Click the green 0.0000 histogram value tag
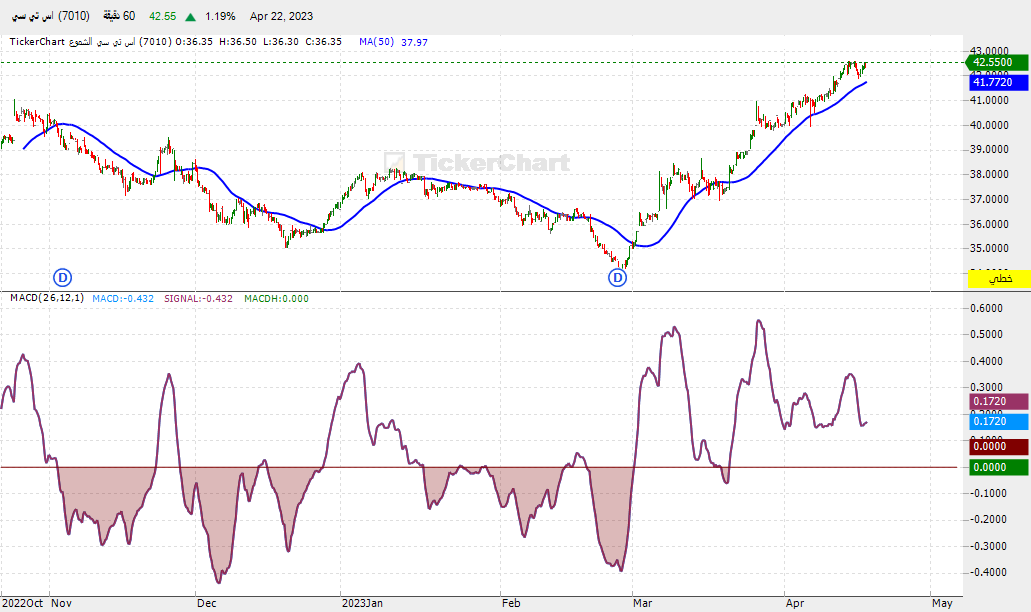Viewport: 1031px width, 612px height. tap(999, 467)
